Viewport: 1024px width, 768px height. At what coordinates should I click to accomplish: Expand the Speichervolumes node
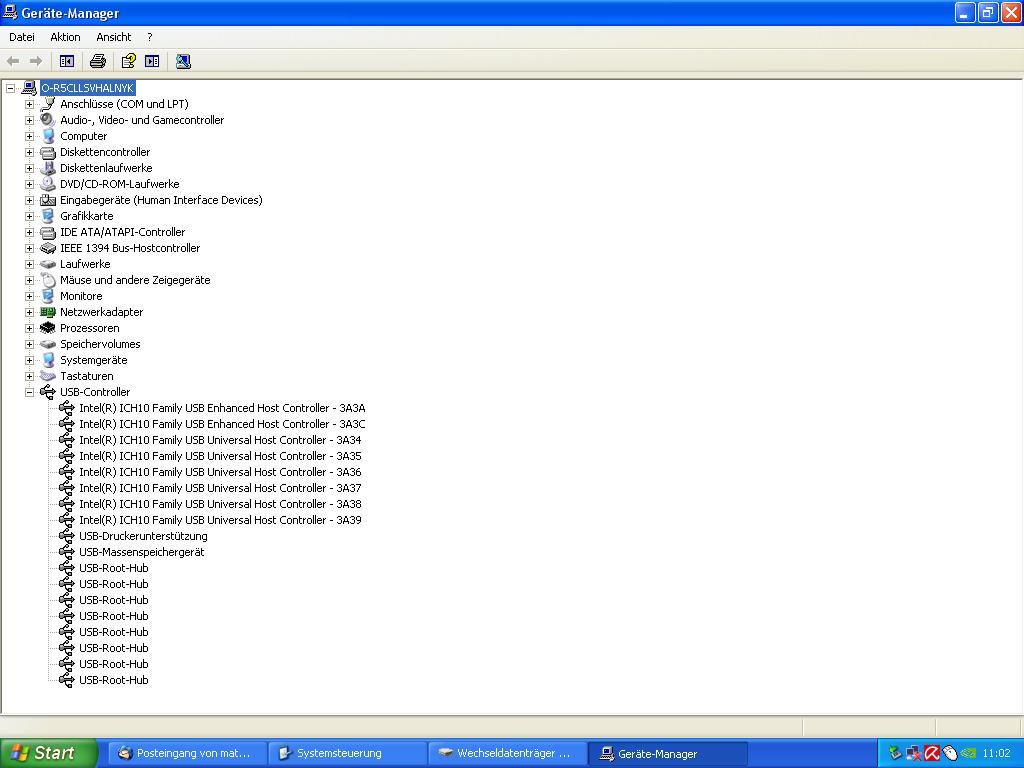click(x=29, y=344)
